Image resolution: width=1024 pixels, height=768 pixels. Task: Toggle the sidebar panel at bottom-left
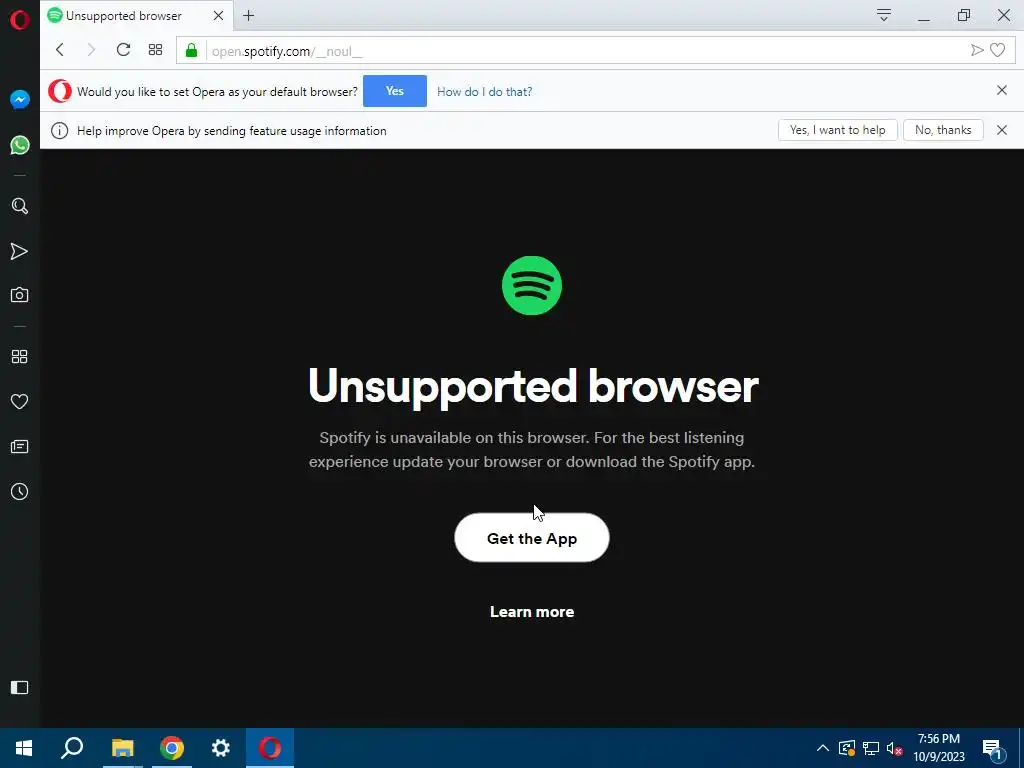[x=20, y=687]
